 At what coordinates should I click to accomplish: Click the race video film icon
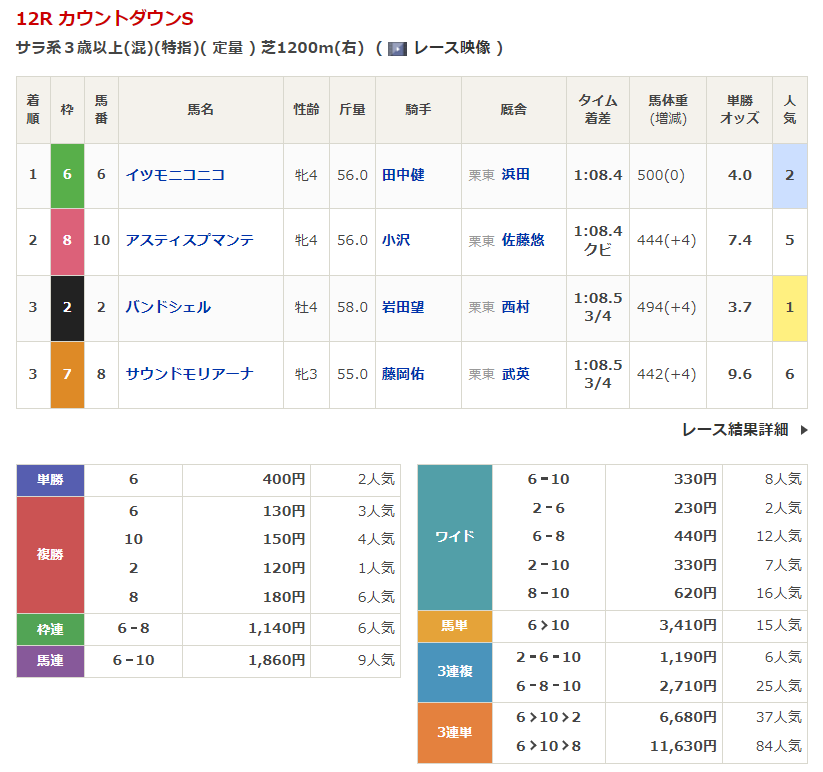pyautogui.click(x=397, y=48)
